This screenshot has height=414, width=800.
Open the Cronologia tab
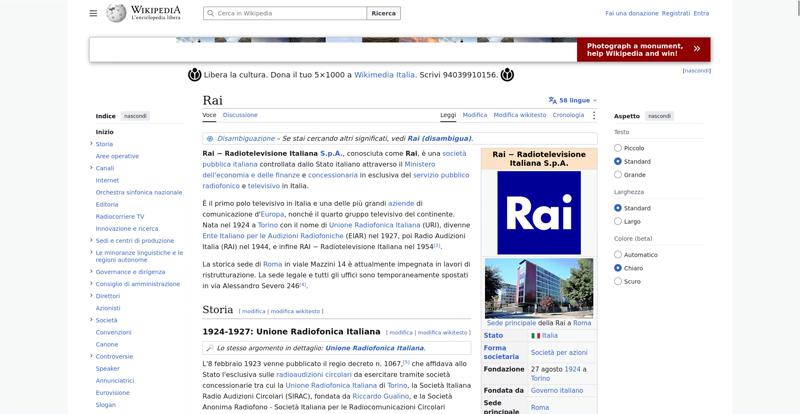point(568,115)
